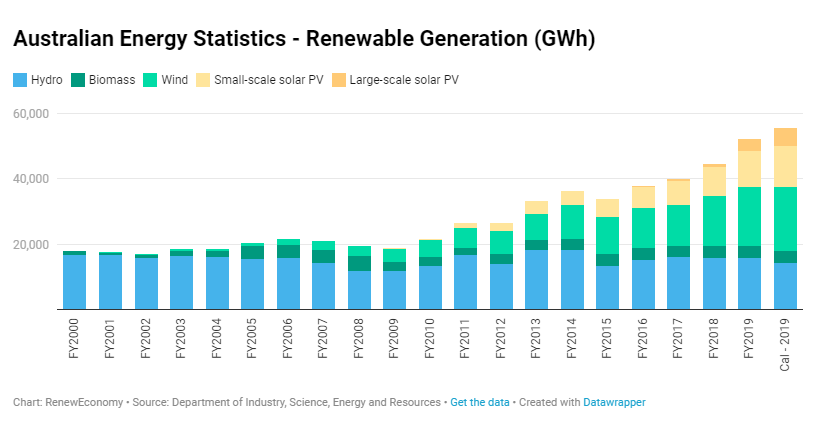The image size is (817, 435).
Task: Click the FY2014 axis label
Action: [x=572, y=339]
